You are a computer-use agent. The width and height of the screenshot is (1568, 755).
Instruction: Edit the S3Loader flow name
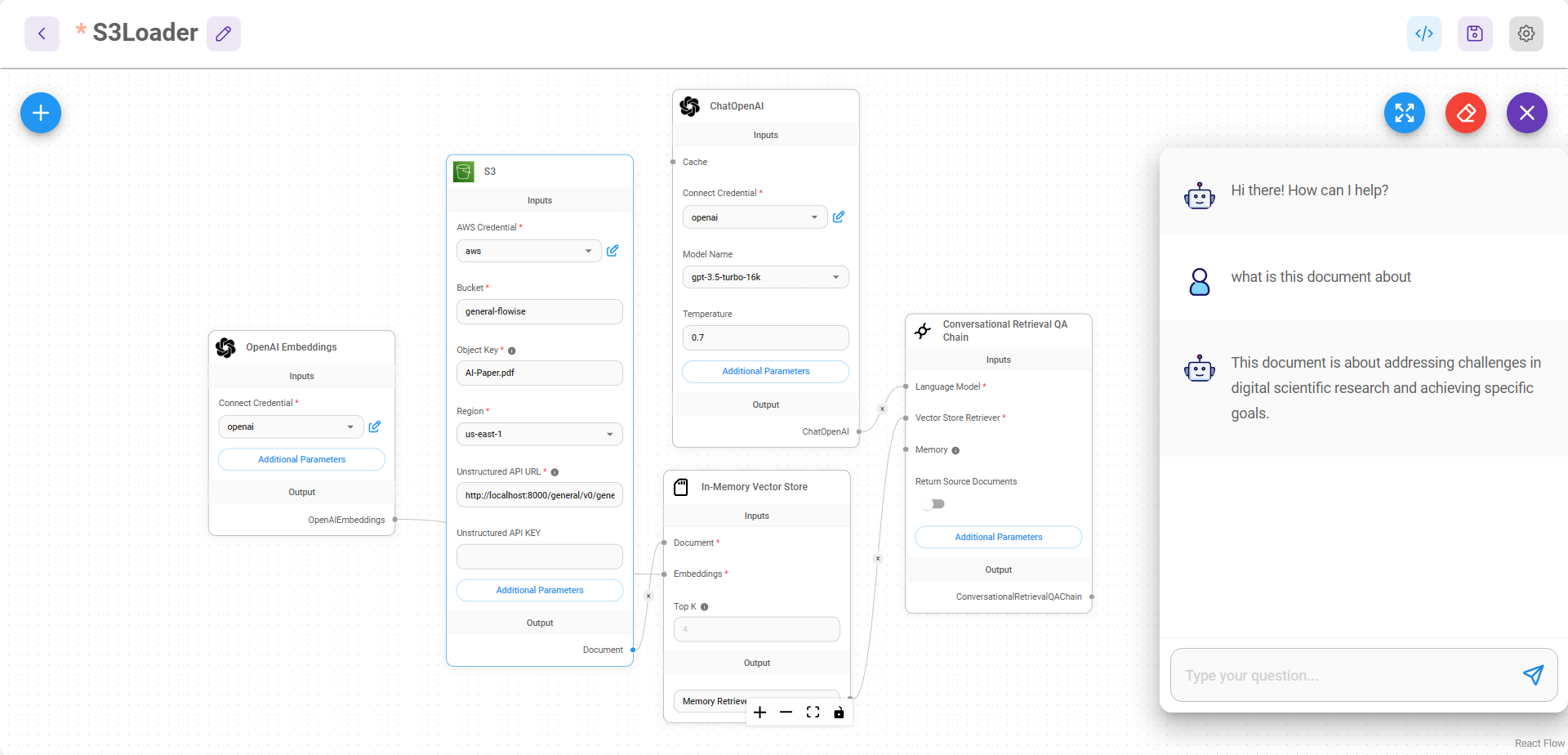coord(223,34)
